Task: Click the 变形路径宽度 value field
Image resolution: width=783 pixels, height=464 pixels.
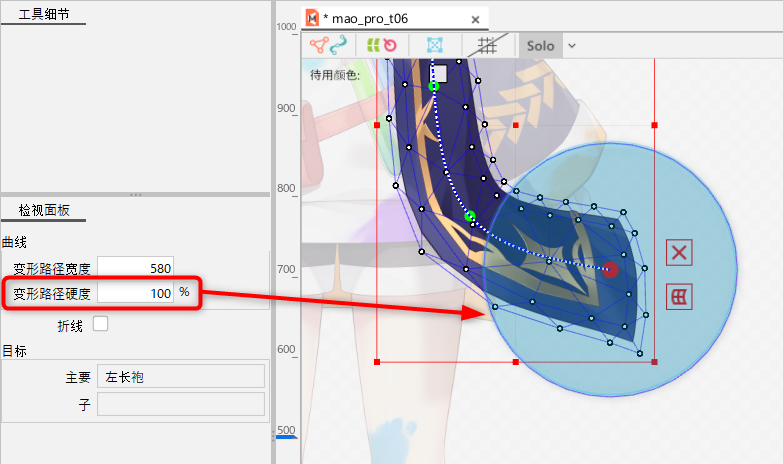Action: [136, 267]
